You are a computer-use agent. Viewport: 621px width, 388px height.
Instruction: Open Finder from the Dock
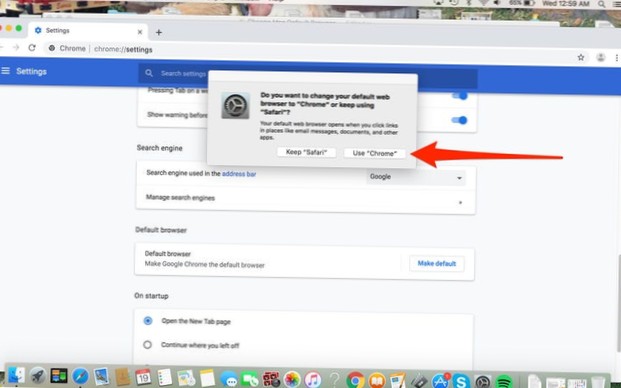(16, 376)
